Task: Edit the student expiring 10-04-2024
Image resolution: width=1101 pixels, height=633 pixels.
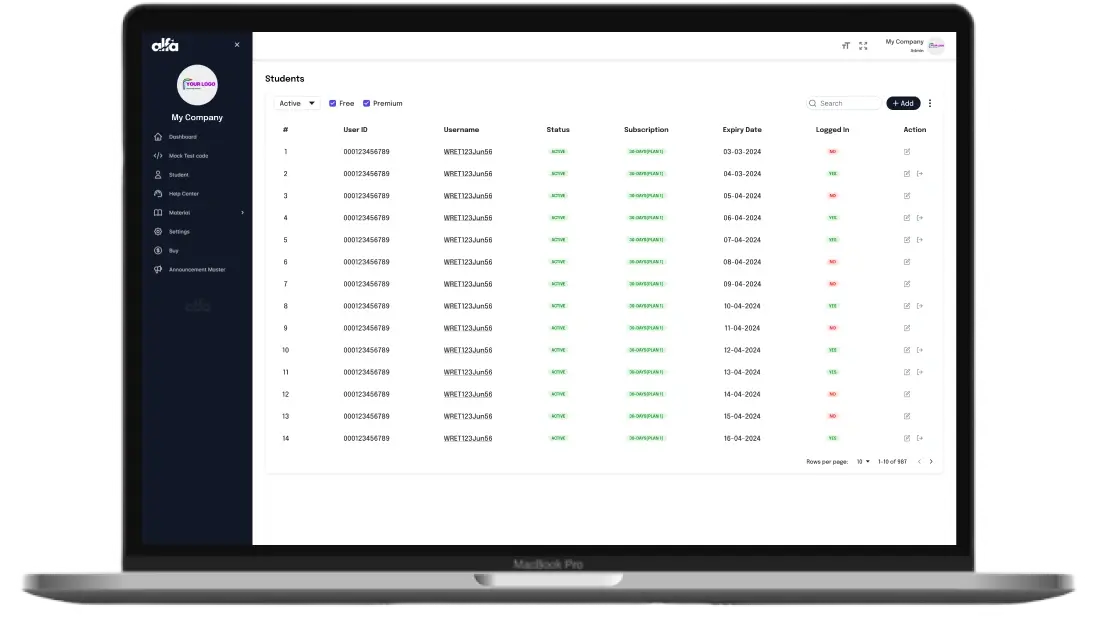Action: tap(906, 306)
